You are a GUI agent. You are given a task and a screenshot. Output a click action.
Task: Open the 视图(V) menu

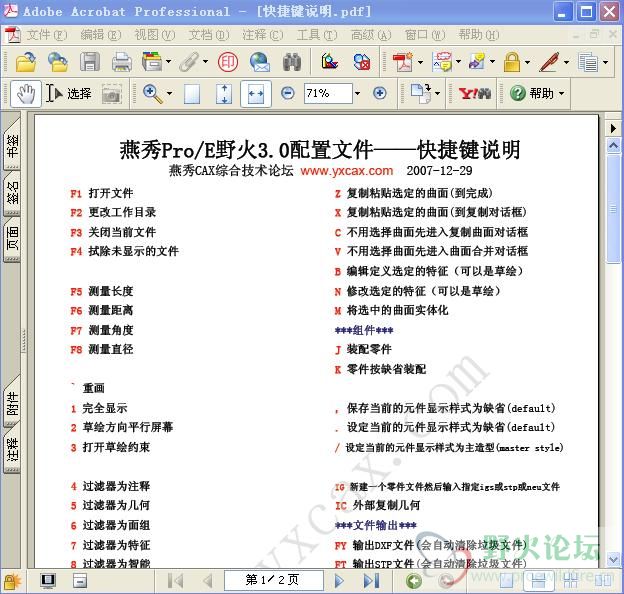click(x=155, y=35)
